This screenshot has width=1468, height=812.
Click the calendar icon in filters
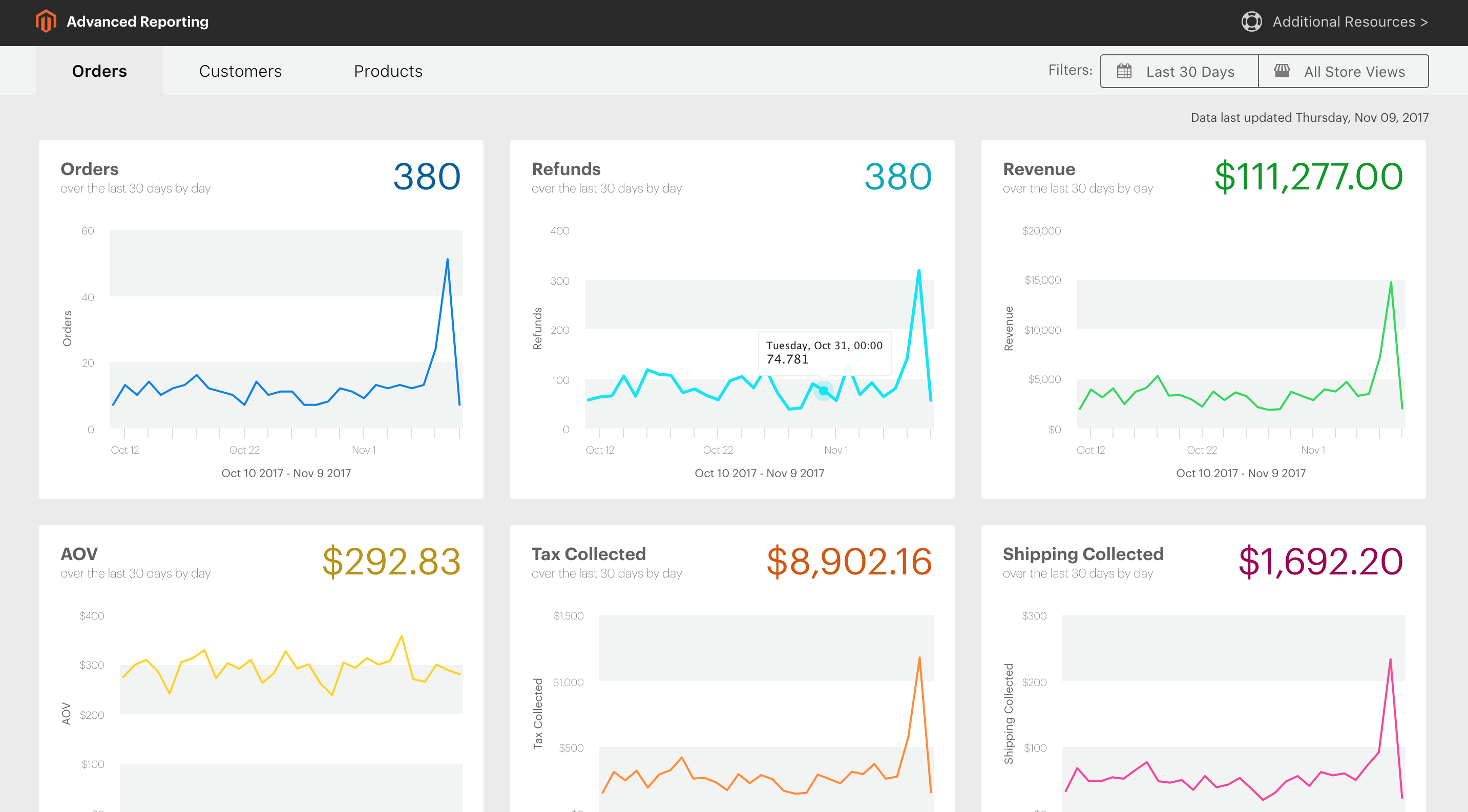click(x=1124, y=71)
